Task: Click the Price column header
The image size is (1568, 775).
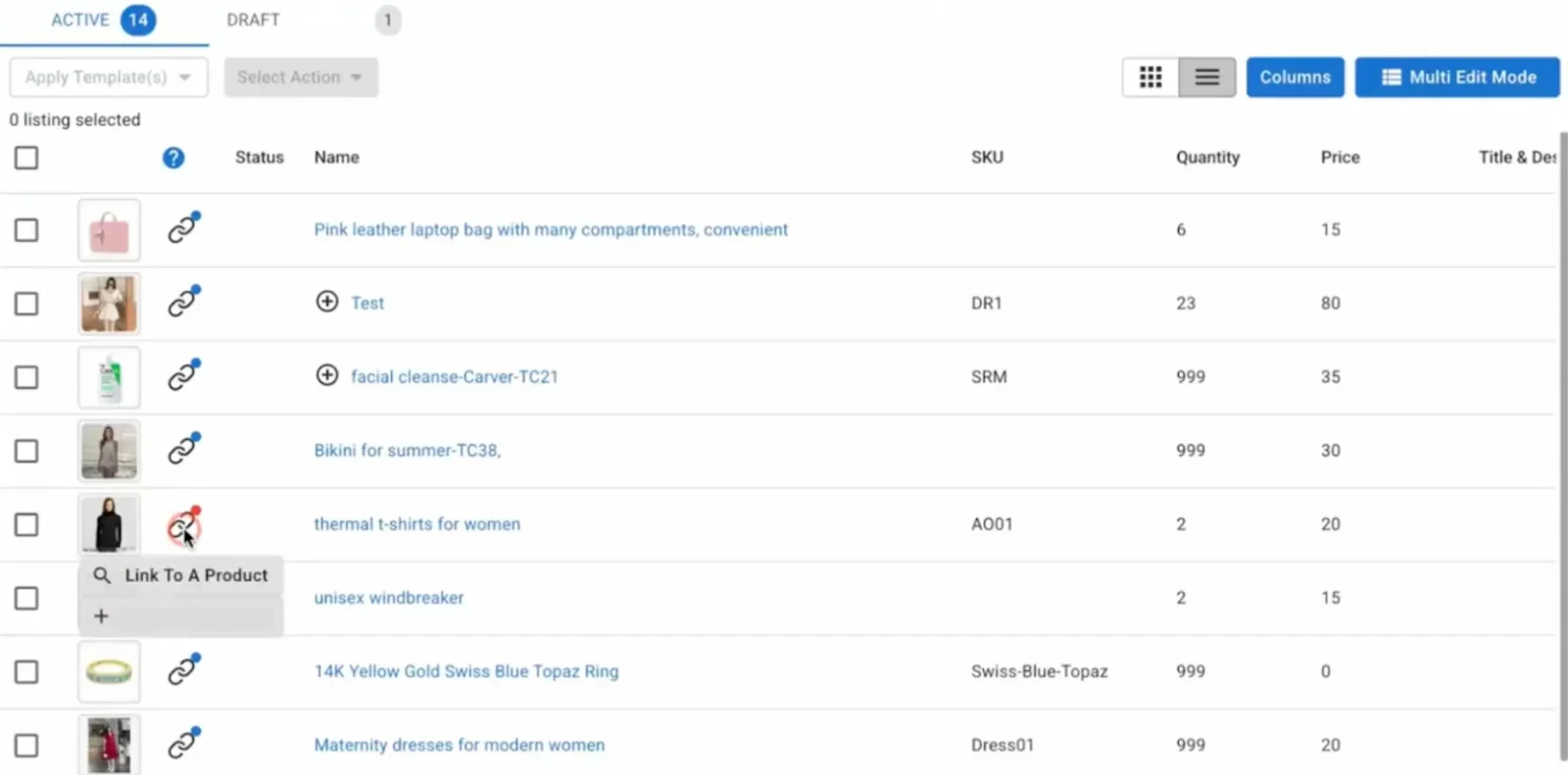Action: click(x=1340, y=157)
